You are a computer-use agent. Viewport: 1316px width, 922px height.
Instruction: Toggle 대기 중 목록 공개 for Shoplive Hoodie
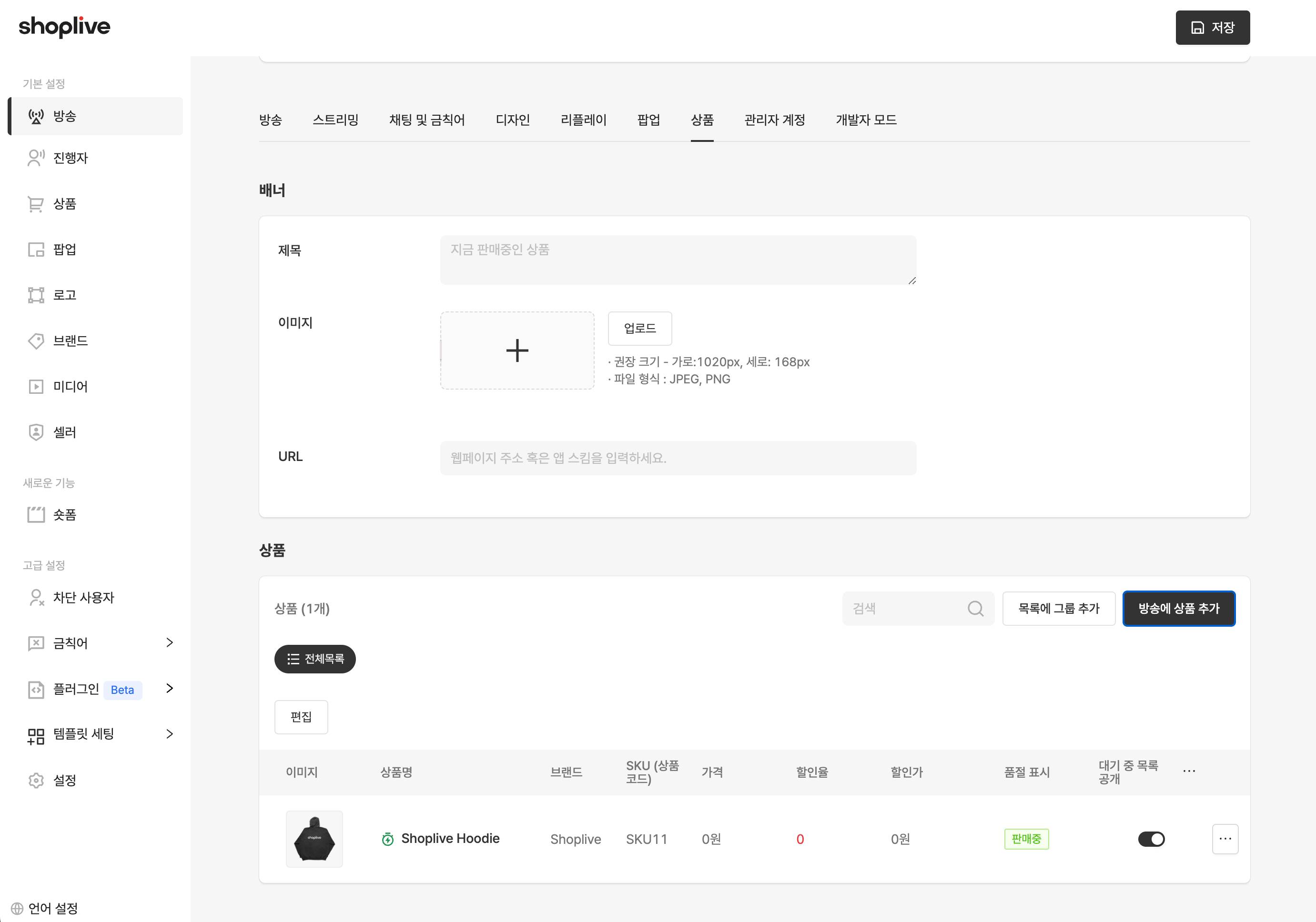pyautogui.click(x=1151, y=839)
